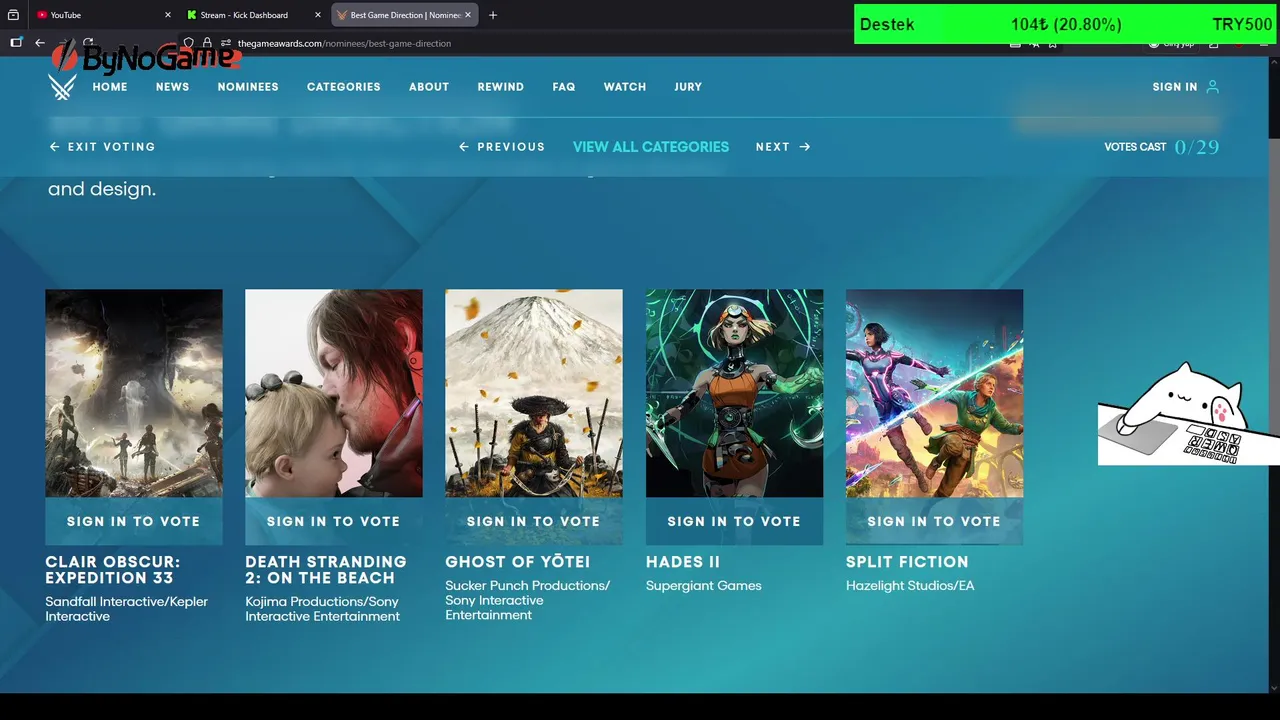Click the Death Stranding 2 artwork
Screen dimensions: 1280x720
point(334,393)
